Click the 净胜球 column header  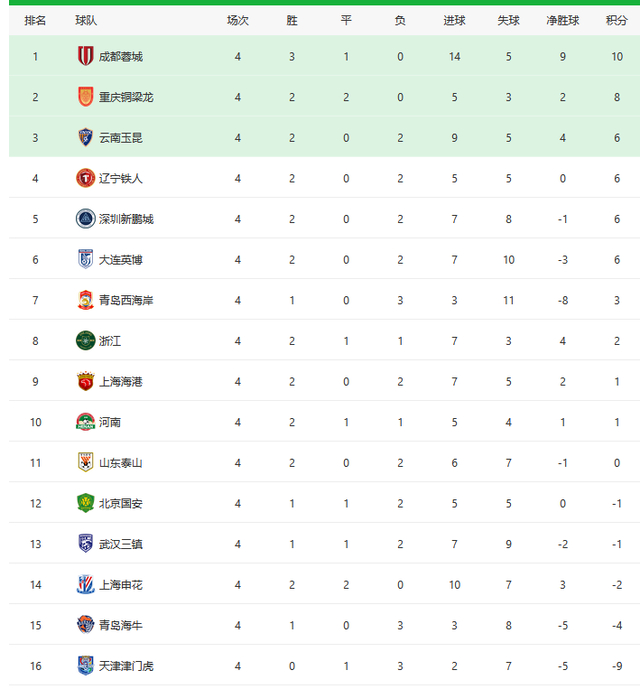pos(562,20)
